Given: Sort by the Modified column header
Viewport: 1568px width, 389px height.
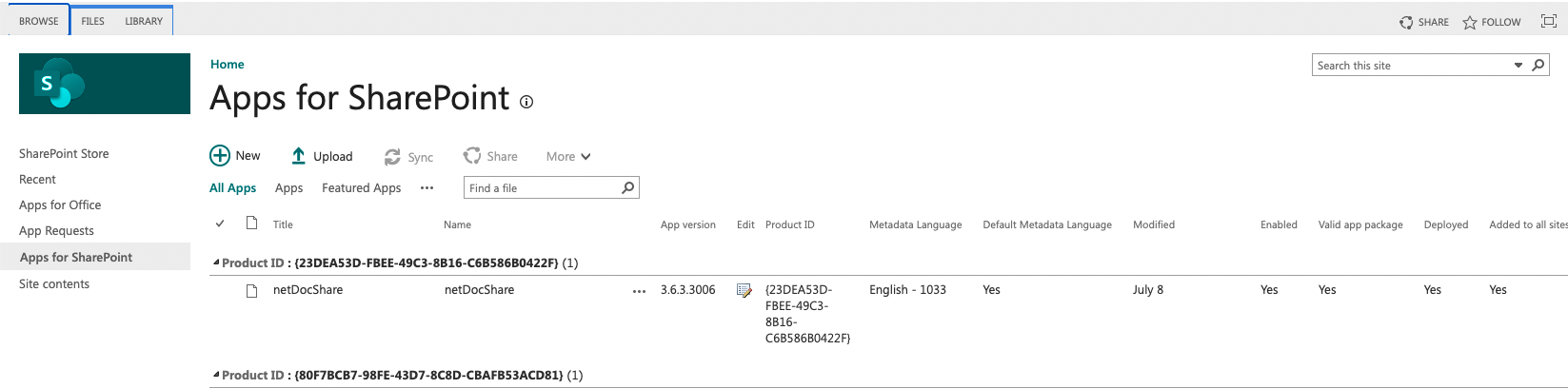Looking at the screenshot, I should [x=1154, y=224].
